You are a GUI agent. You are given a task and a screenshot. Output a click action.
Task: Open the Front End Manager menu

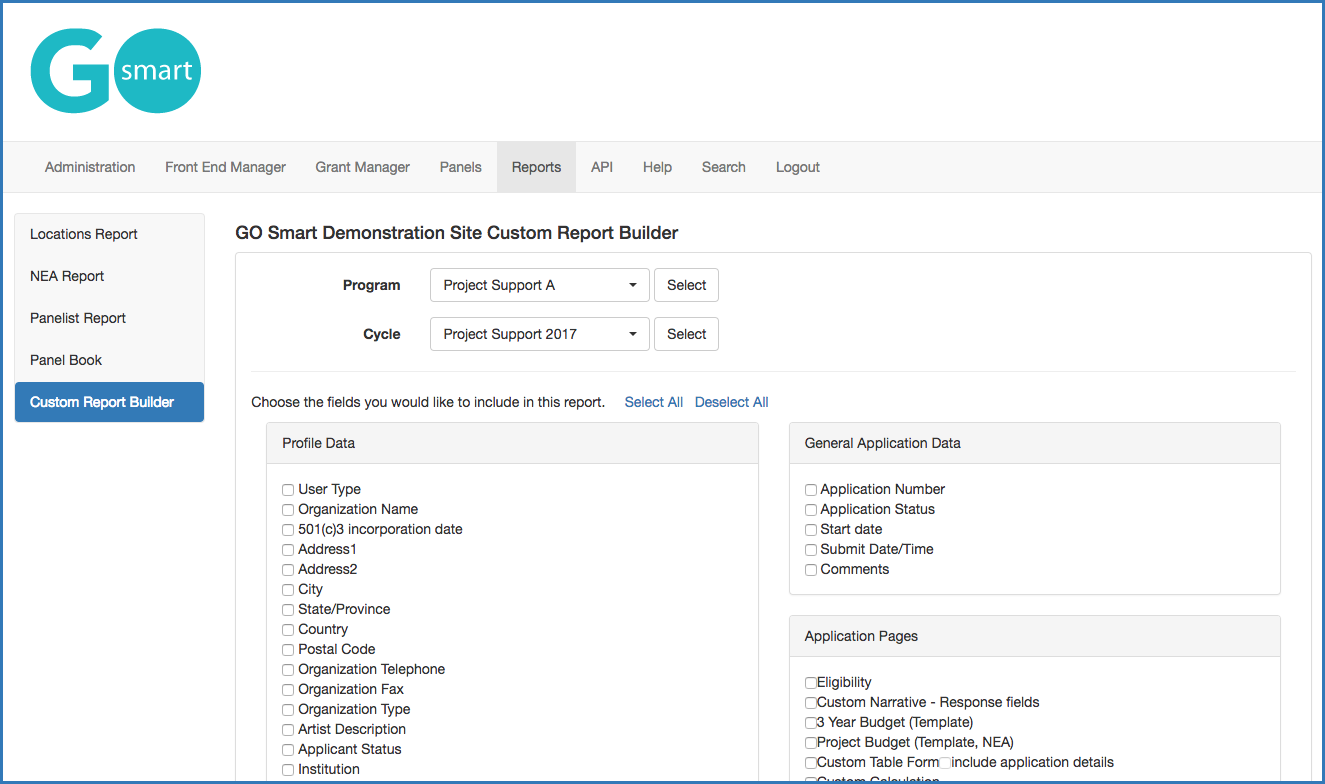pyautogui.click(x=225, y=167)
